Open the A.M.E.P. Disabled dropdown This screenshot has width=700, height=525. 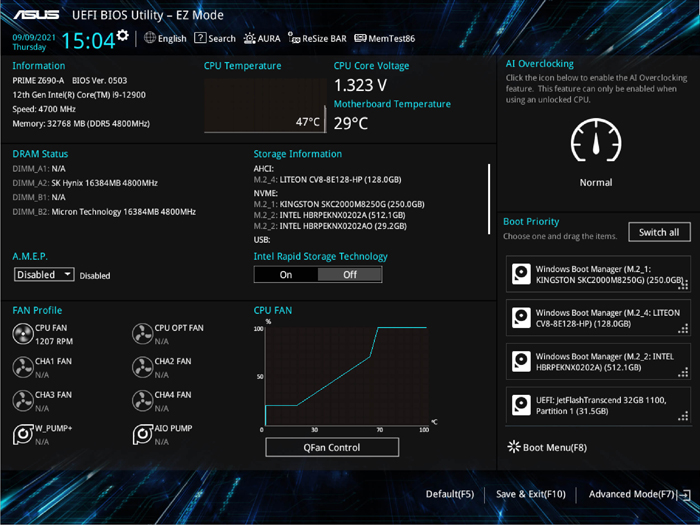44,274
